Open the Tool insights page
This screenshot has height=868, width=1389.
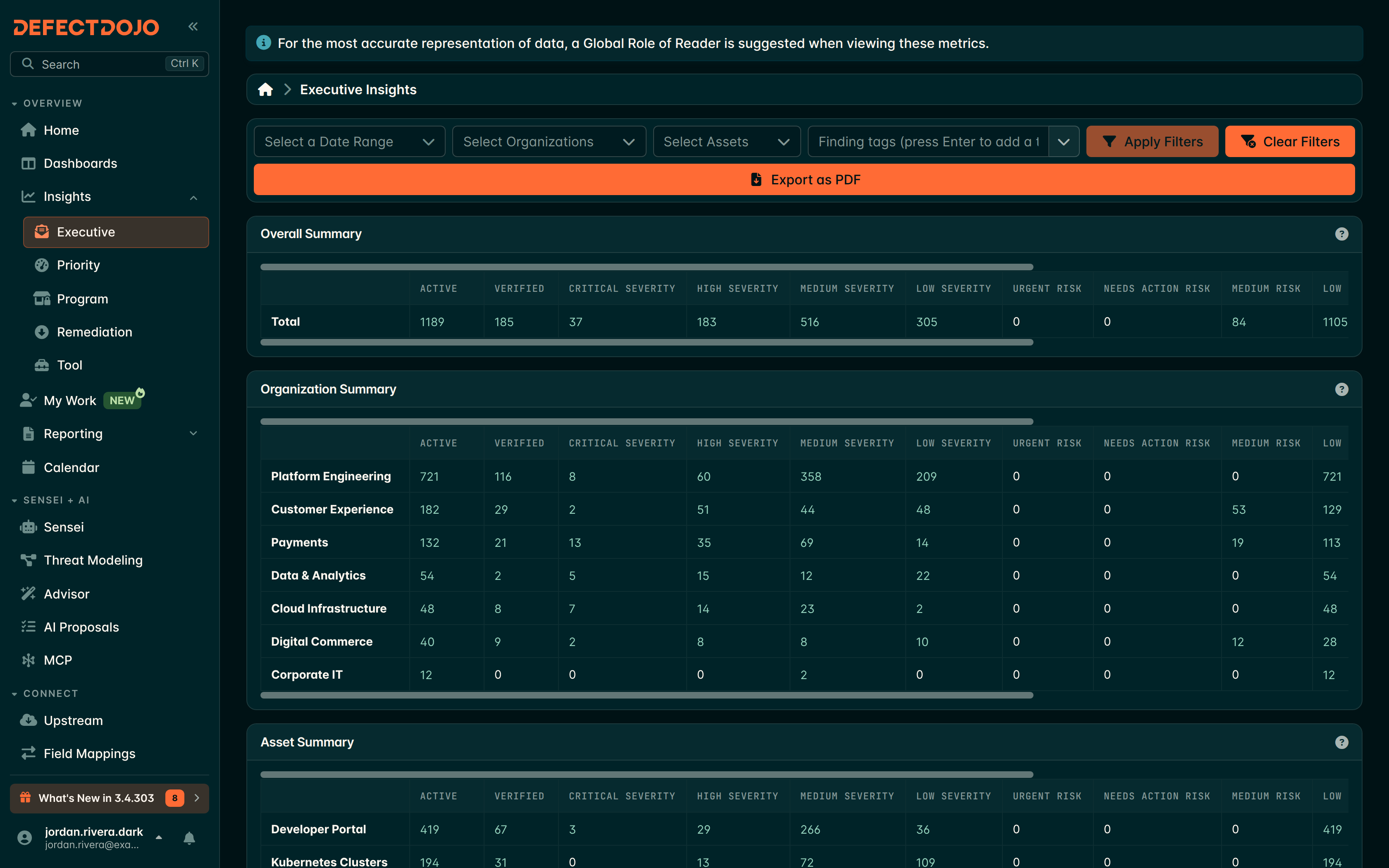tap(115, 365)
